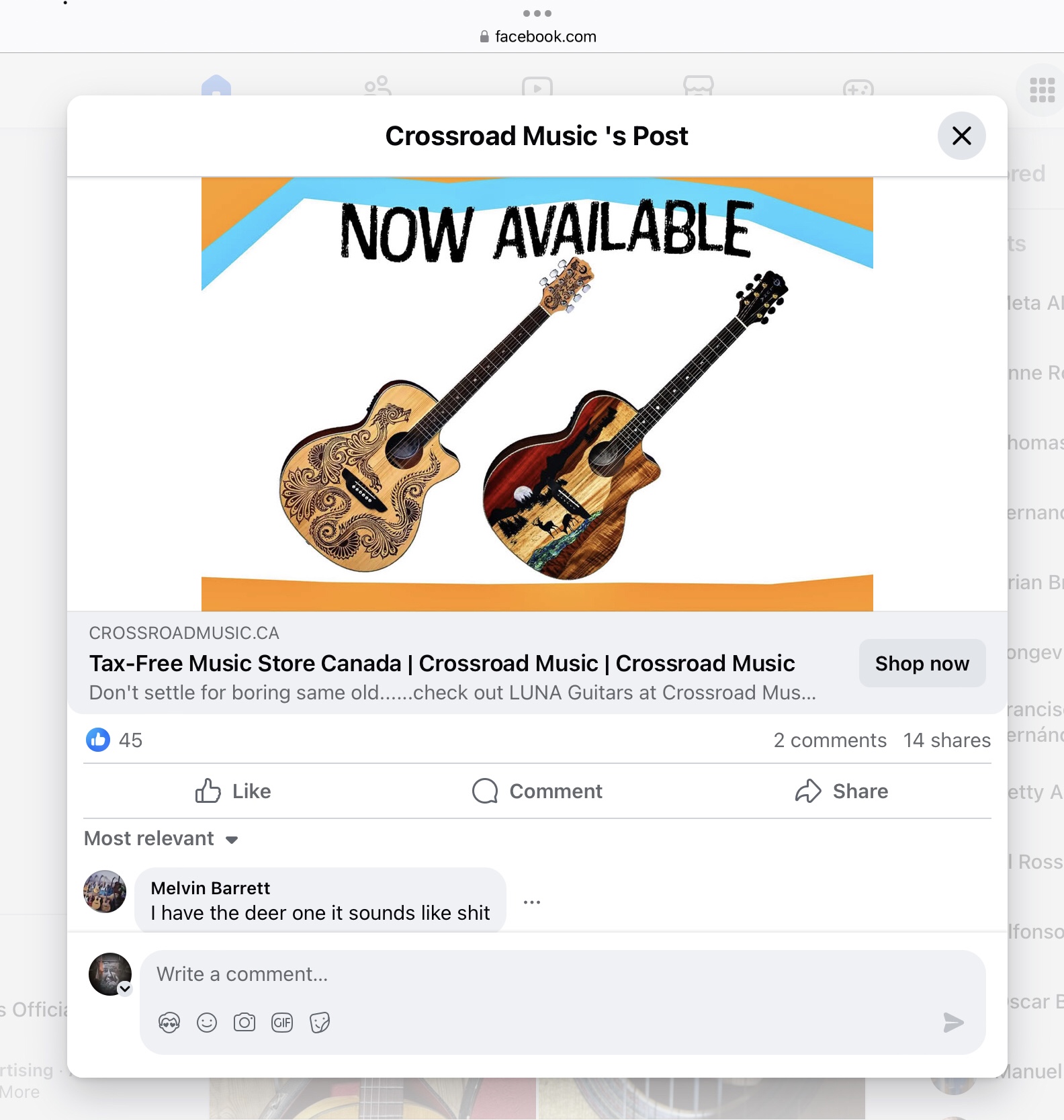This screenshot has height=1120, width=1064.
Task: Open the emoji picker in comment box
Action: (x=207, y=1023)
